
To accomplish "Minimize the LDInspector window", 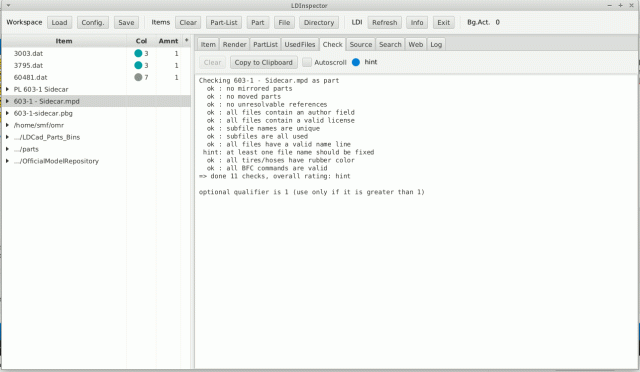I will pyautogui.click(x=610, y=5).
